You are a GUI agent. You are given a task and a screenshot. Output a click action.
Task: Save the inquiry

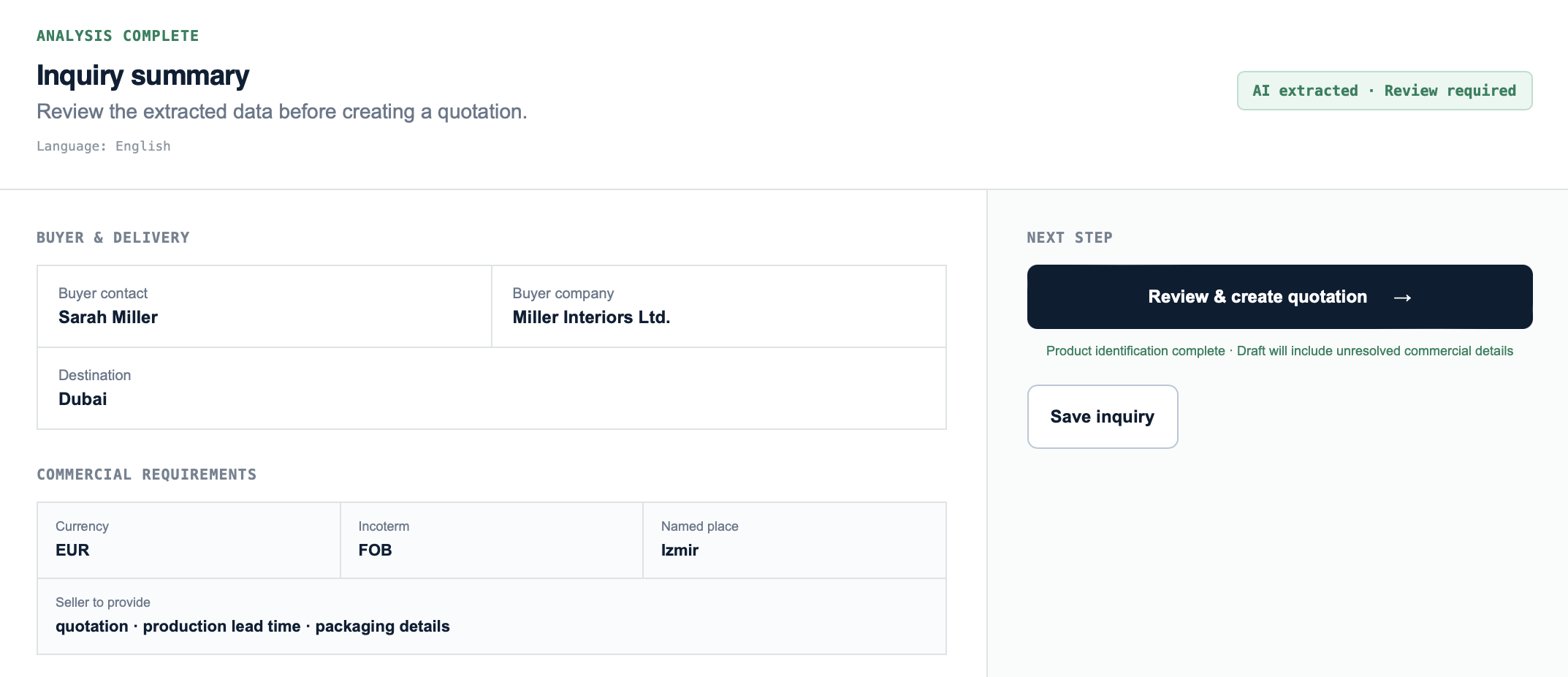coord(1103,417)
